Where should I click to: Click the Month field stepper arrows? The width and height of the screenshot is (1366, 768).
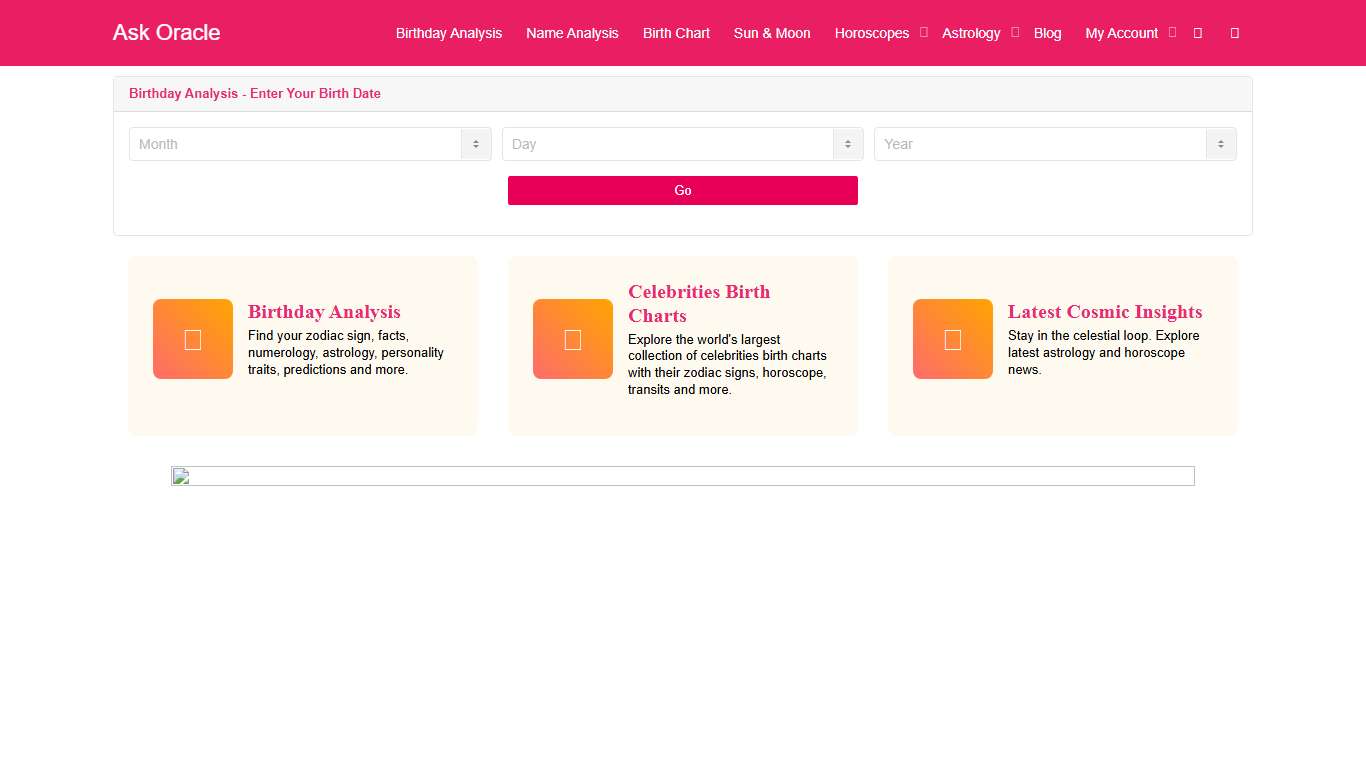point(475,144)
